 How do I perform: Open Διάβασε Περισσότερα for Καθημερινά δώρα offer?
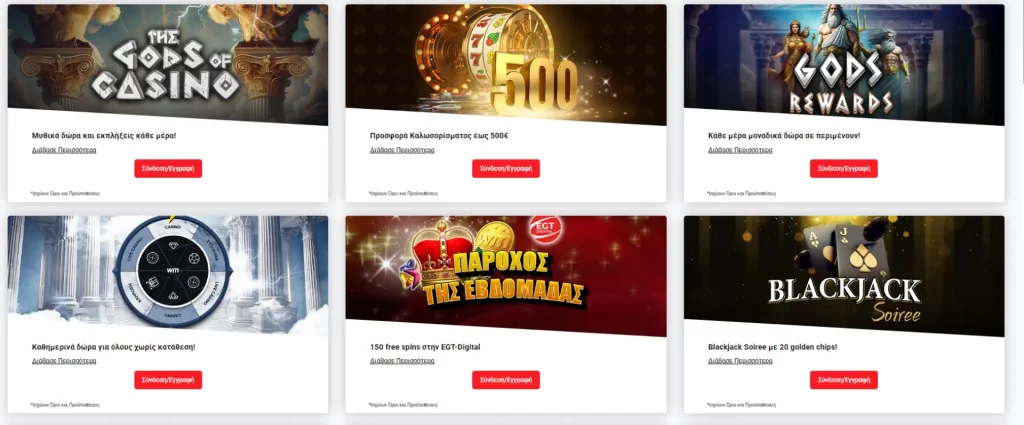(x=64, y=361)
